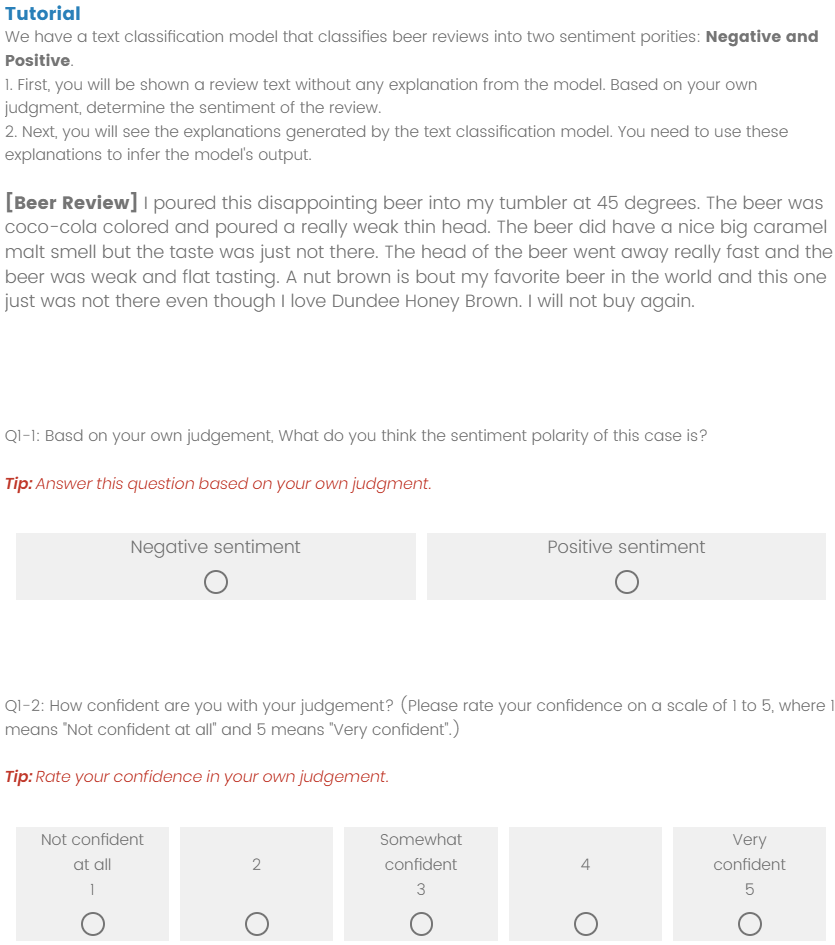Choose confidence level 2 radio button

(x=257, y=924)
